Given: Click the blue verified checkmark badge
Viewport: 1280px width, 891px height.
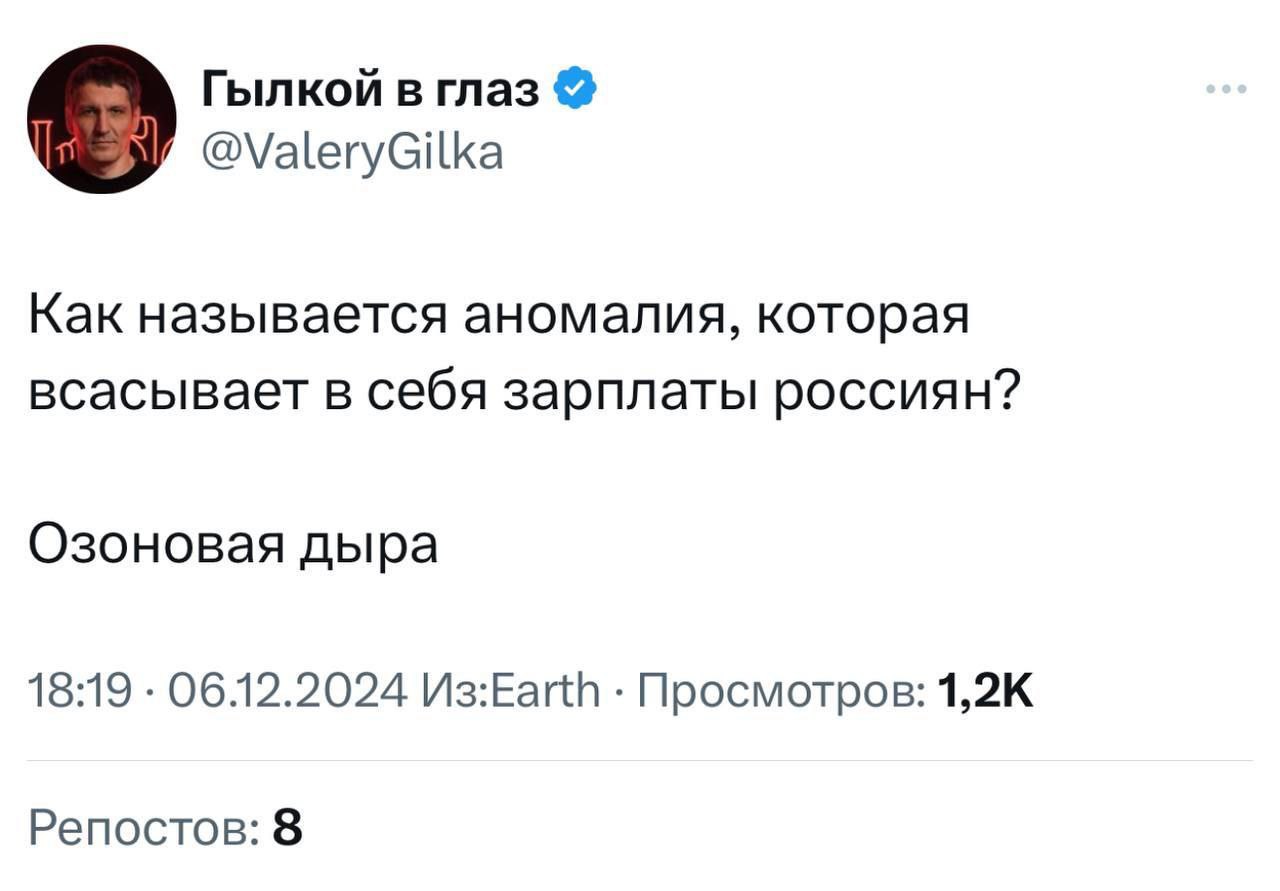Looking at the screenshot, I should coord(575,91).
